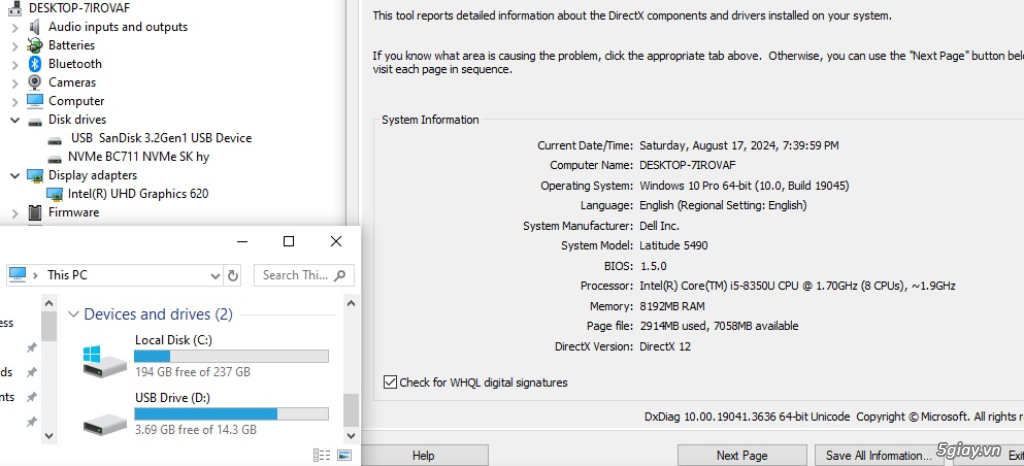The image size is (1024, 466).
Task: Click the Help button in DxDiag
Action: coord(423,455)
